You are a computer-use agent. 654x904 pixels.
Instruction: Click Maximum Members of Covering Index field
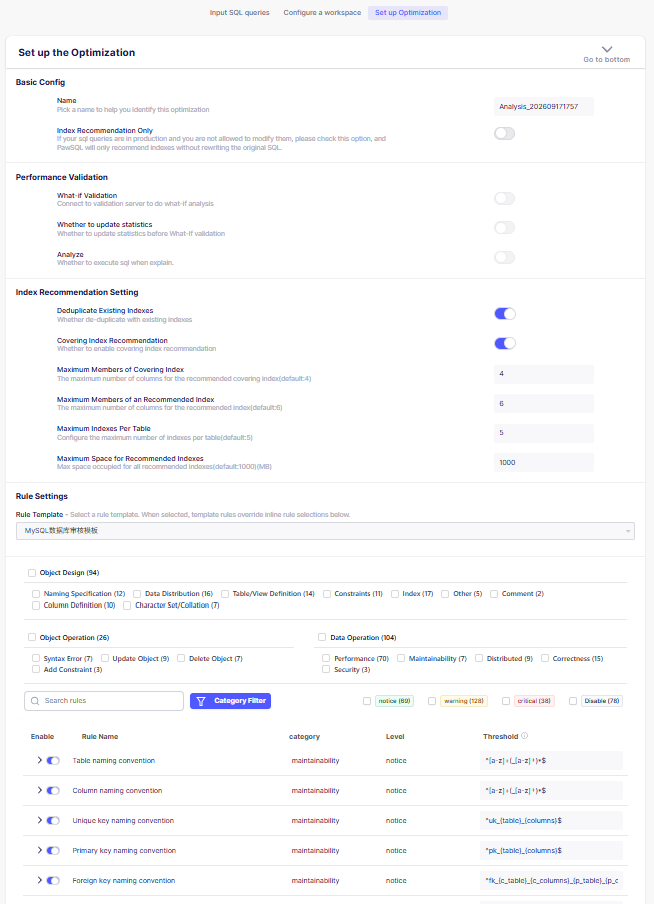[544, 374]
